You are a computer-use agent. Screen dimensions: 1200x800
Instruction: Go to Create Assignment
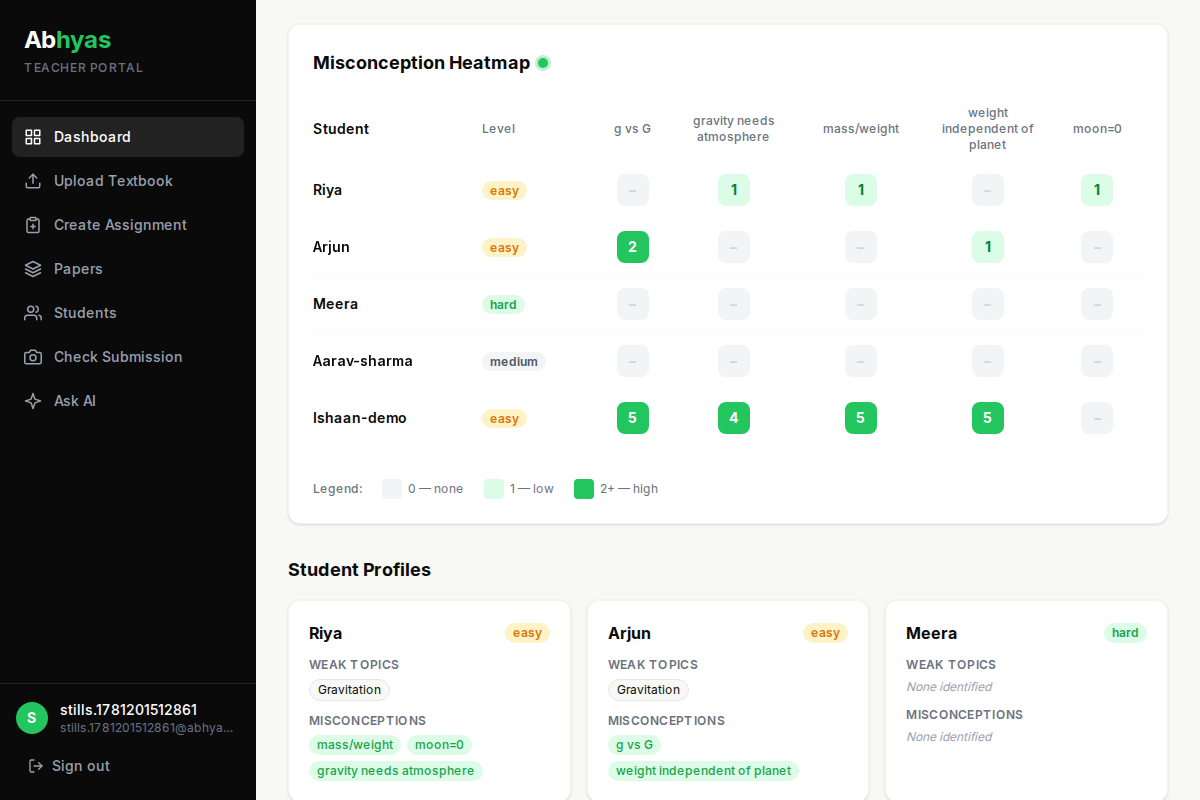pos(128,225)
